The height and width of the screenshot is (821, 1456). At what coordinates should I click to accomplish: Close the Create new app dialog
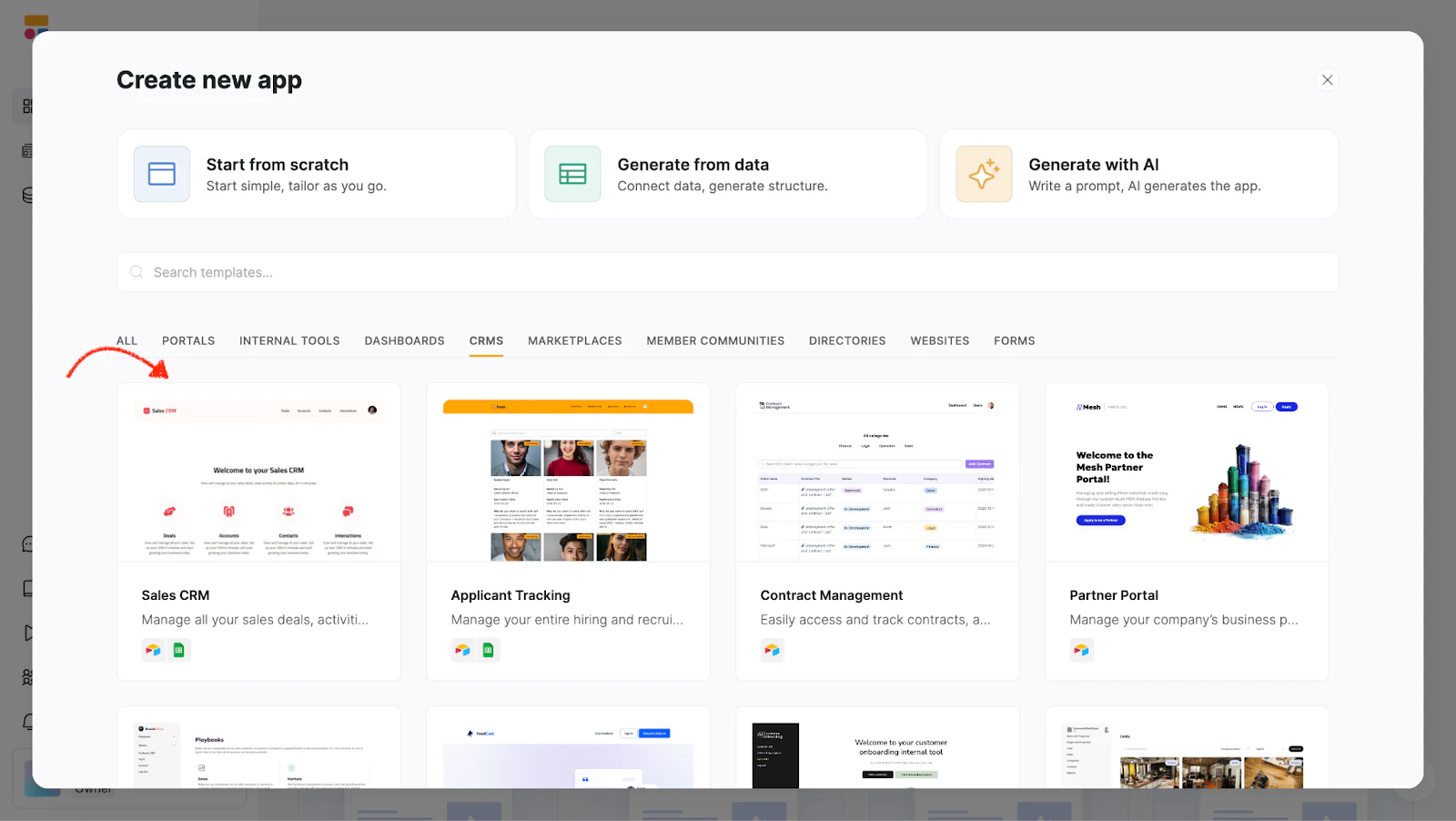(1328, 80)
